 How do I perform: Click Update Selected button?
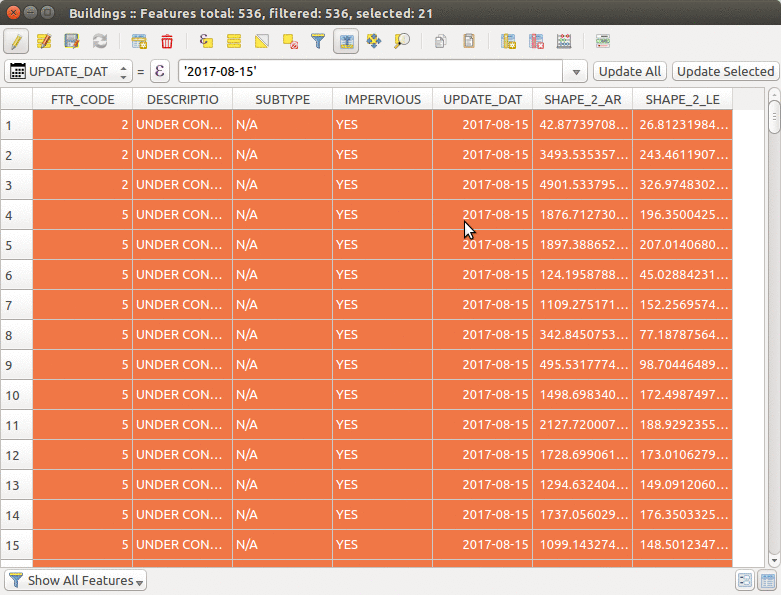725,72
